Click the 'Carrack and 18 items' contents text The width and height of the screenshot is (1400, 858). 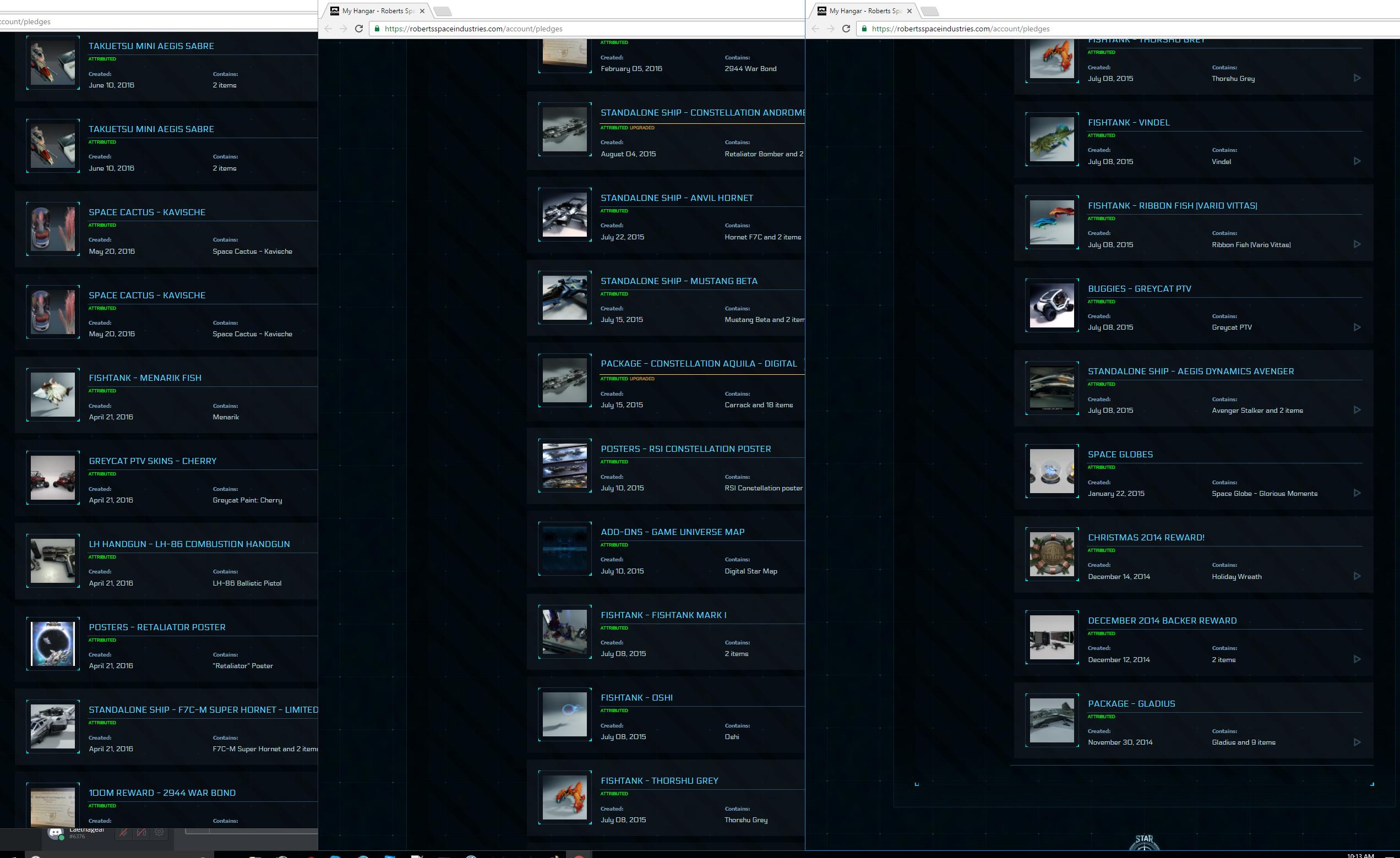(759, 405)
